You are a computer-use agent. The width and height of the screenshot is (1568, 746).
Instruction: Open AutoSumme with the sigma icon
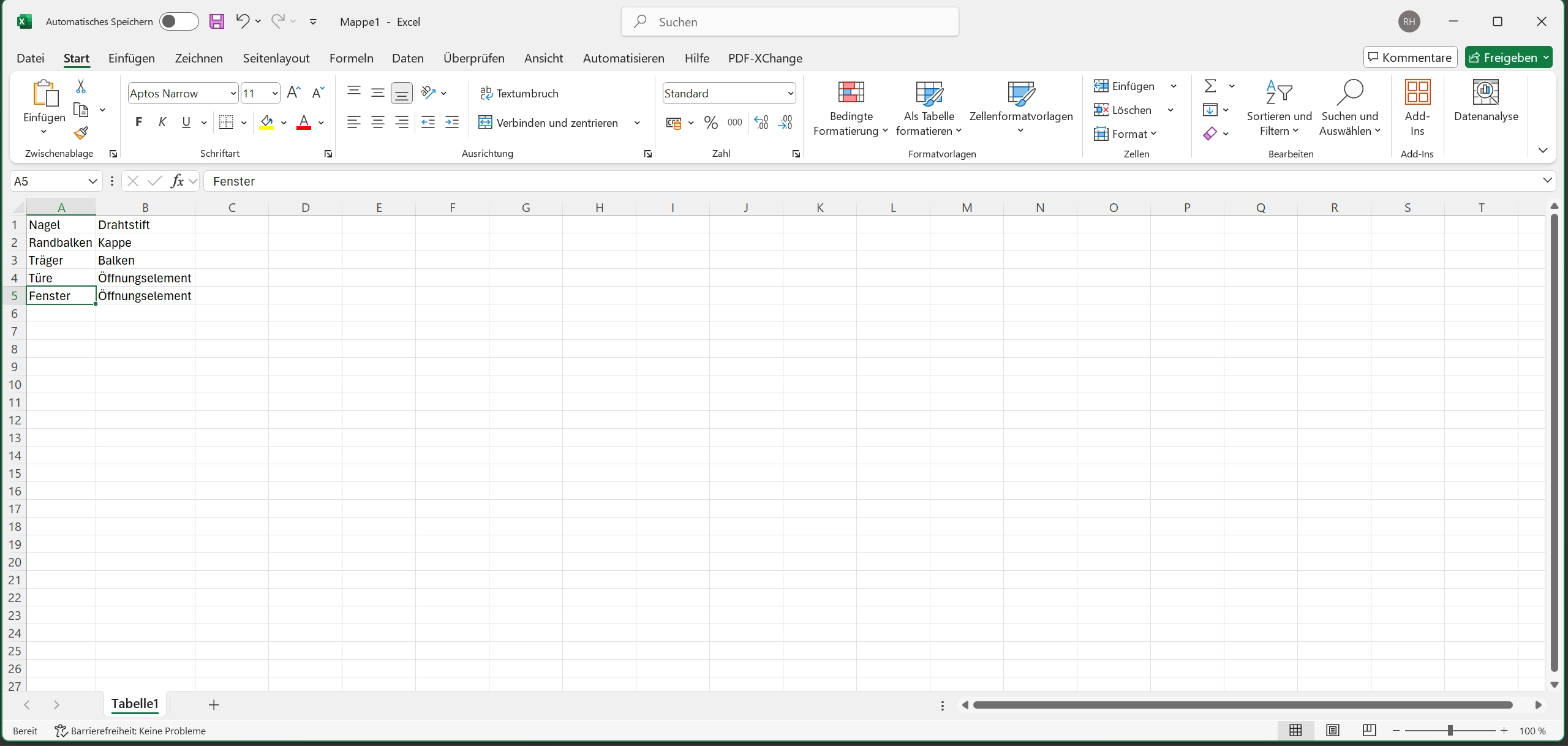[1212, 85]
